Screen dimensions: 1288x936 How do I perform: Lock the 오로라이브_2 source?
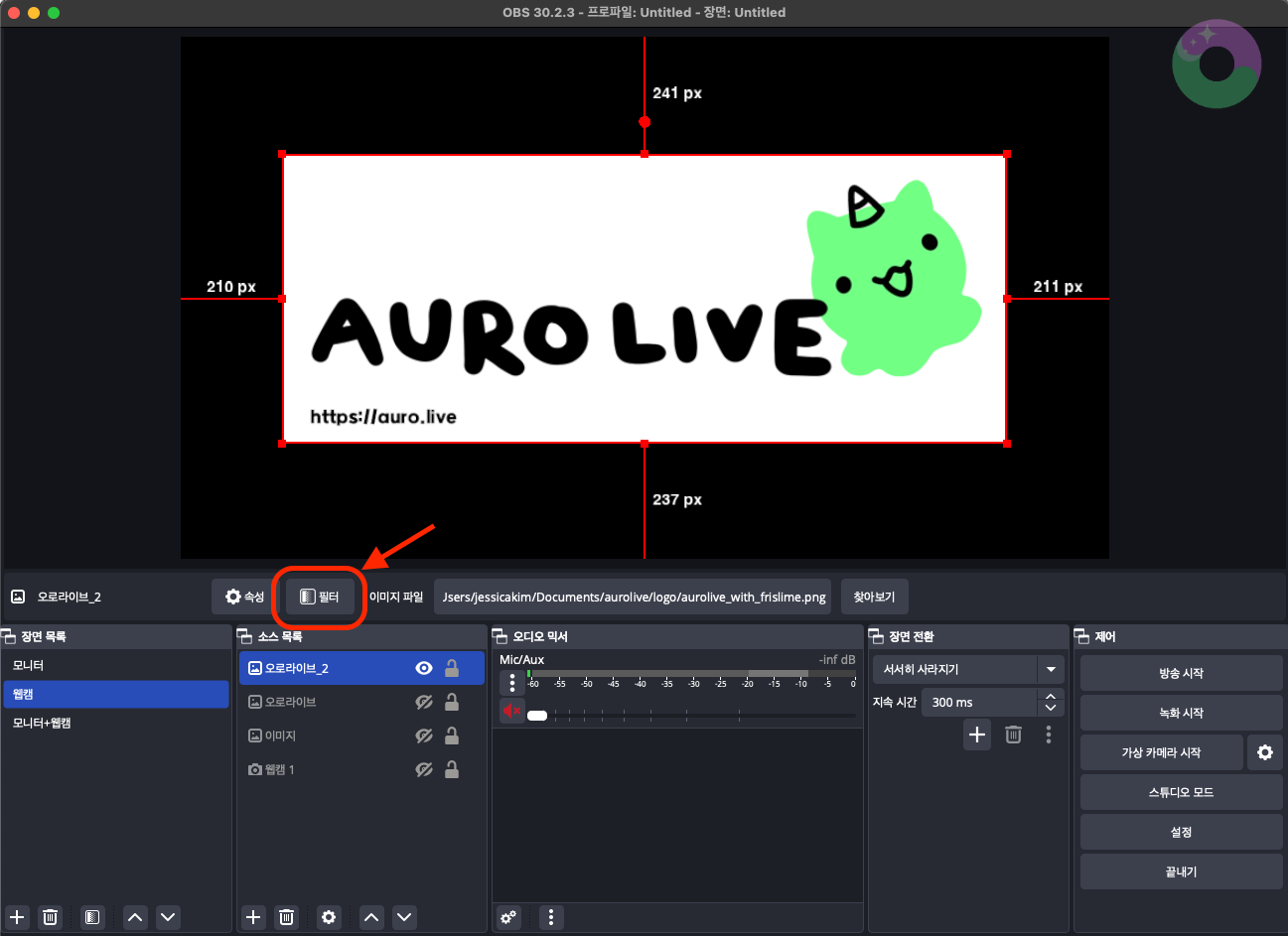[452, 668]
